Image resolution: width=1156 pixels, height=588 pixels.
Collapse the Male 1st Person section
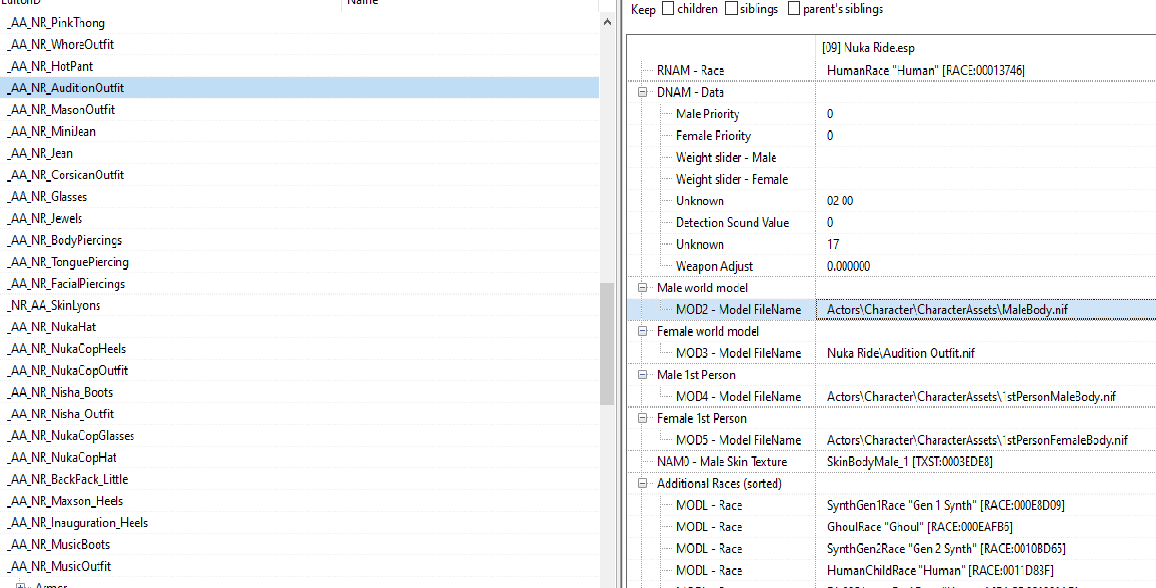click(642, 374)
